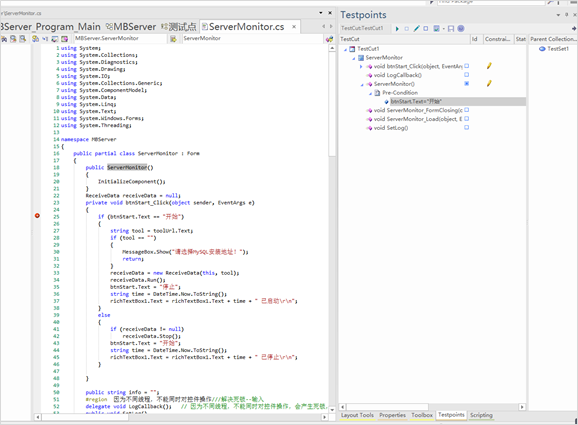The image size is (578, 425).
Task: Click the round purple icon in Testpoints toolbar
Action: tap(461, 28)
